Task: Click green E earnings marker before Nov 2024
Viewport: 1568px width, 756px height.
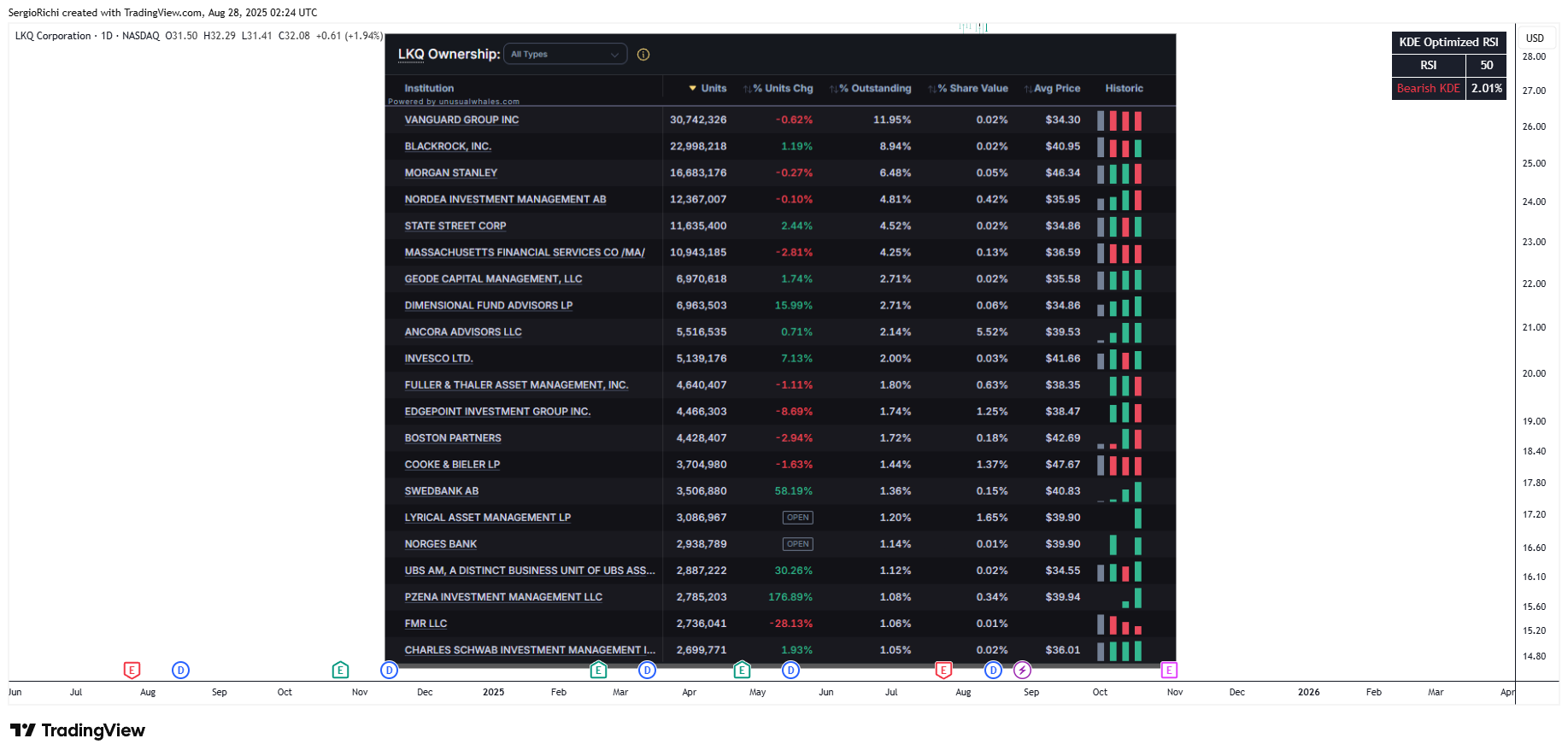Action: click(340, 670)
